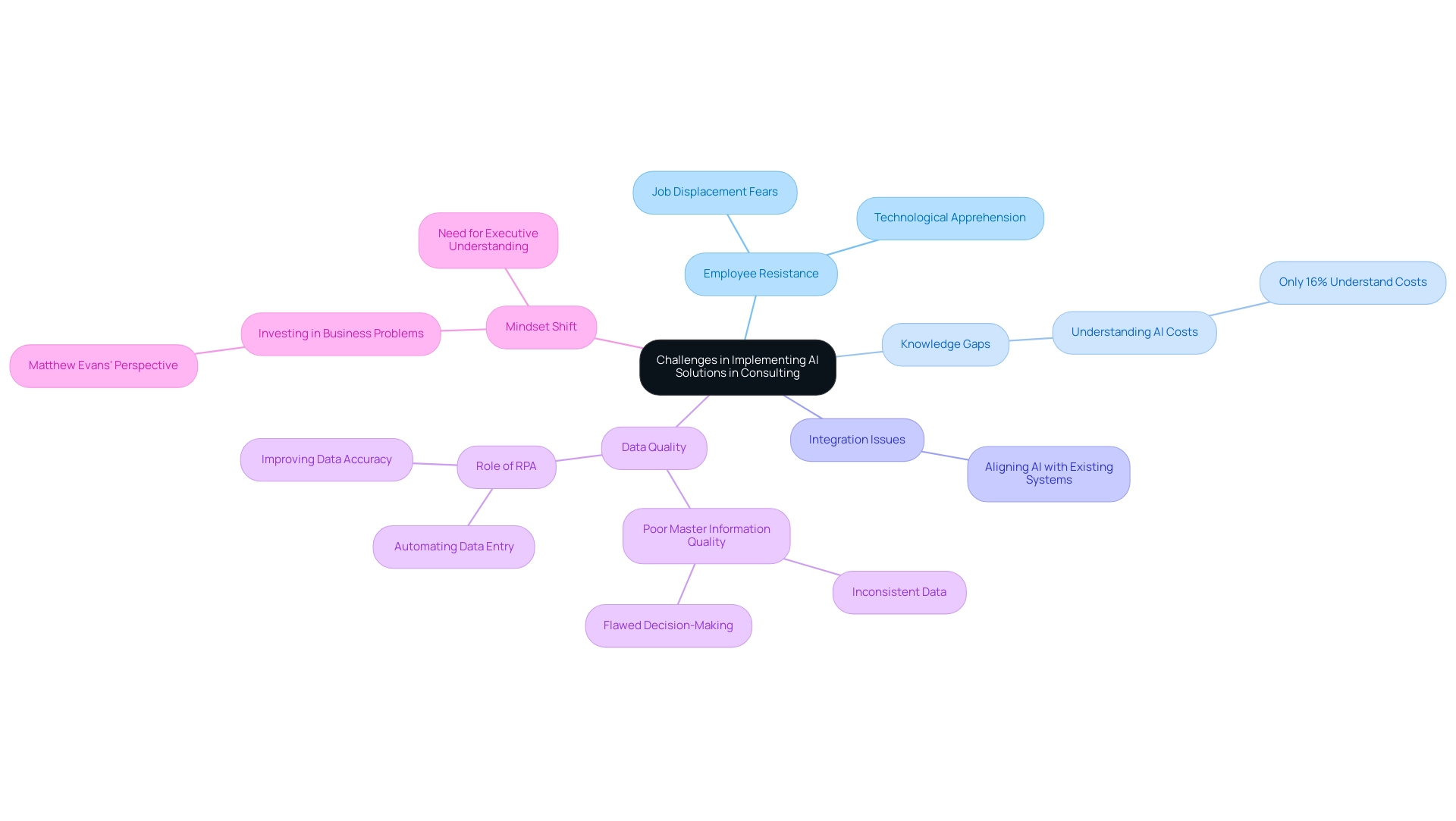Toggle visibility of Flawed Decision-Making node
The height and width of the screenshot is (821, 1456).
coord(668,625)
